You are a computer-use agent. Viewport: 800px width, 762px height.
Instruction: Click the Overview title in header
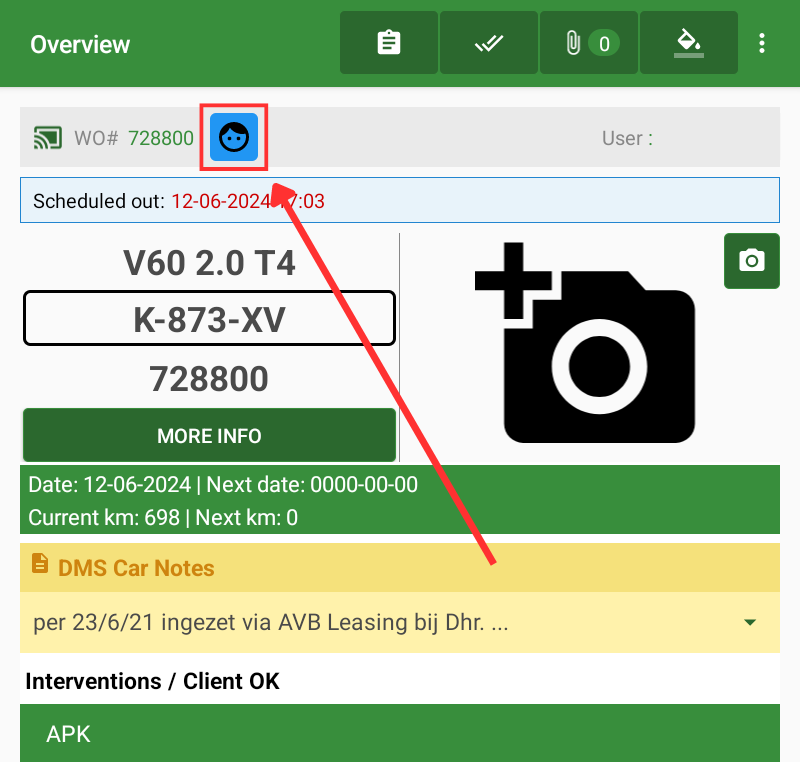(80, 44)
